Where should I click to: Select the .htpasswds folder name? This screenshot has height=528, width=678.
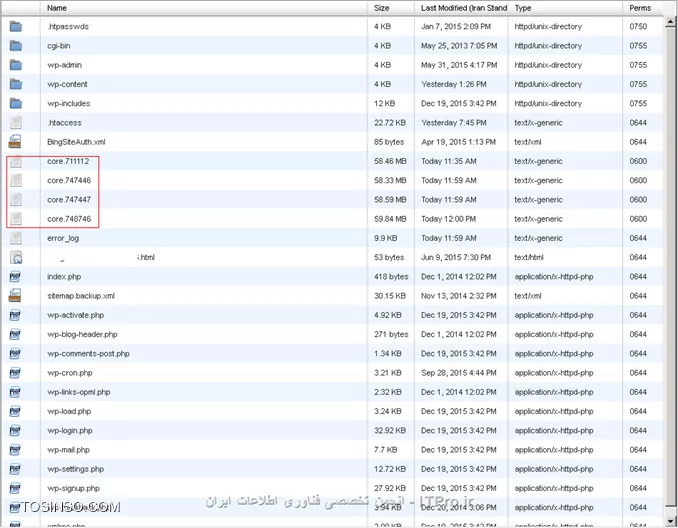[x=68, y=26]
